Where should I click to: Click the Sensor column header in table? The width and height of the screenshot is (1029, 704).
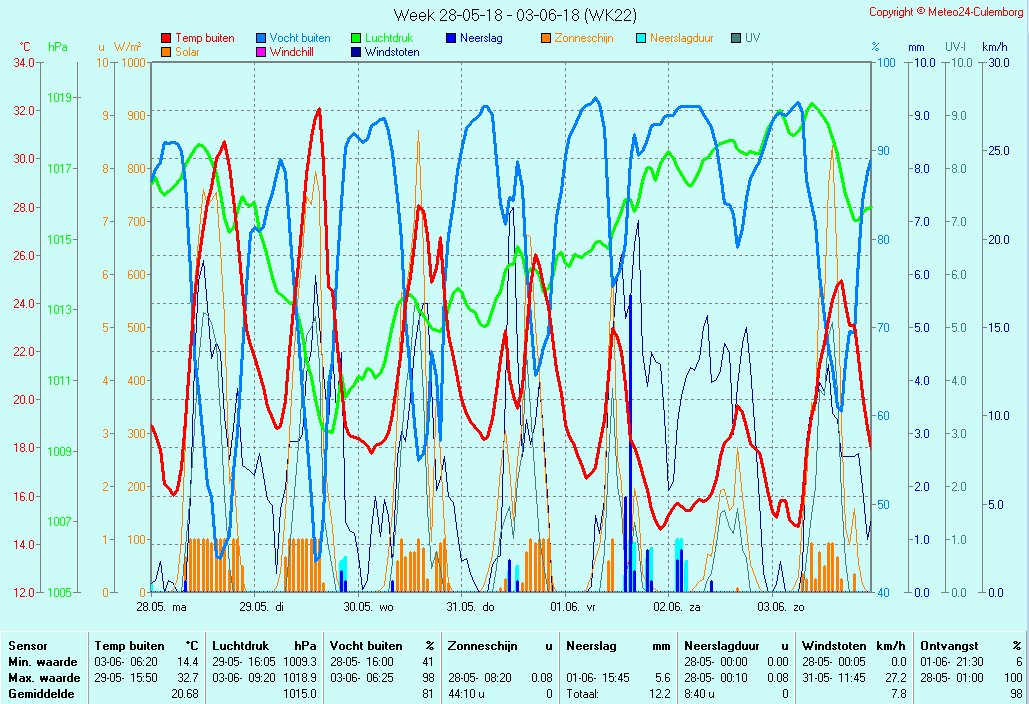click(x=28, y=646)
